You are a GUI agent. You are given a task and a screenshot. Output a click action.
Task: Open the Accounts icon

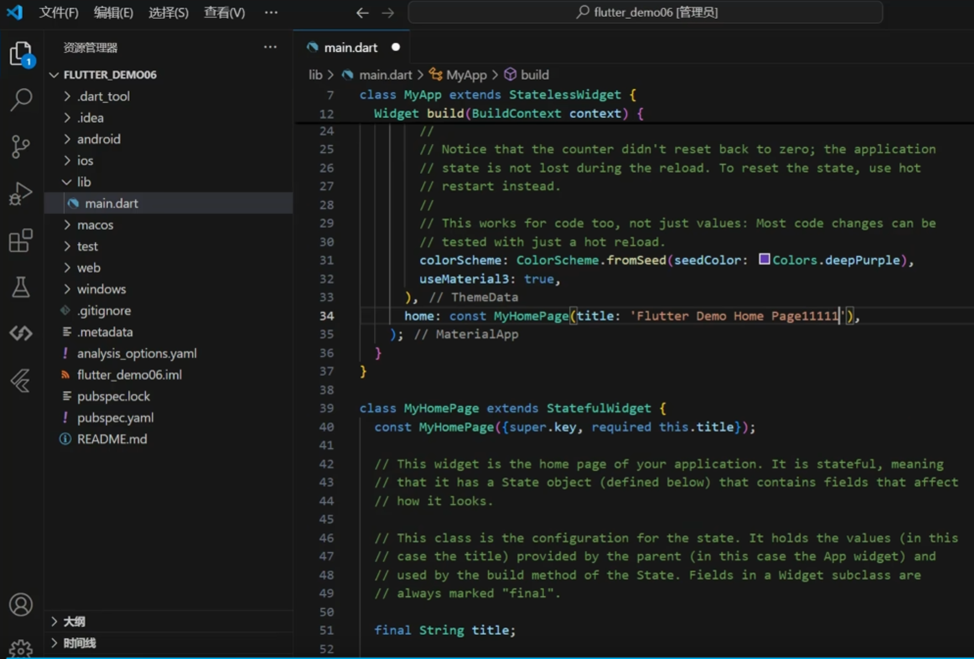pos(21,604)
